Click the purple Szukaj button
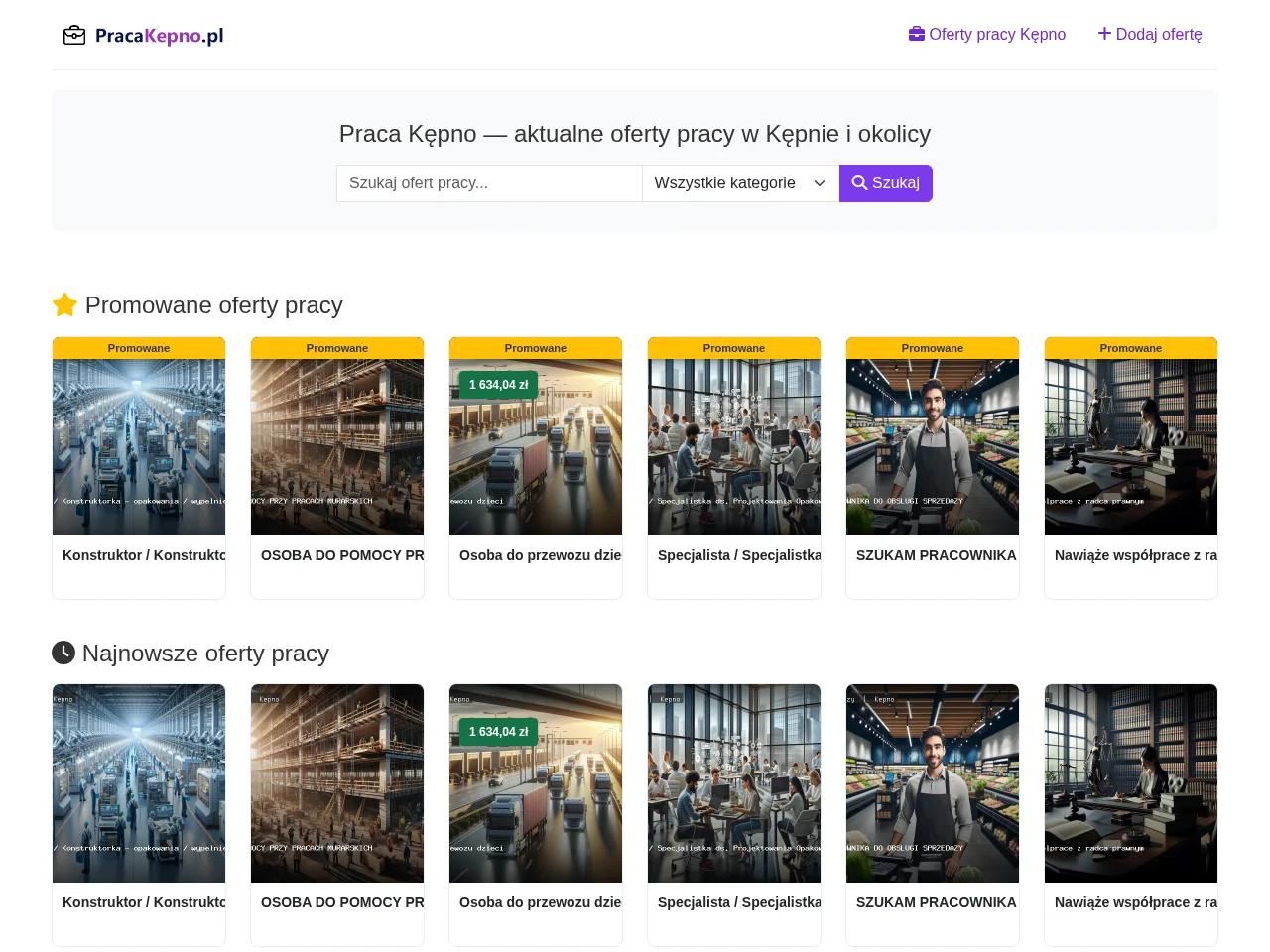This screenshot has height=952, width=1270. point(886,183)
